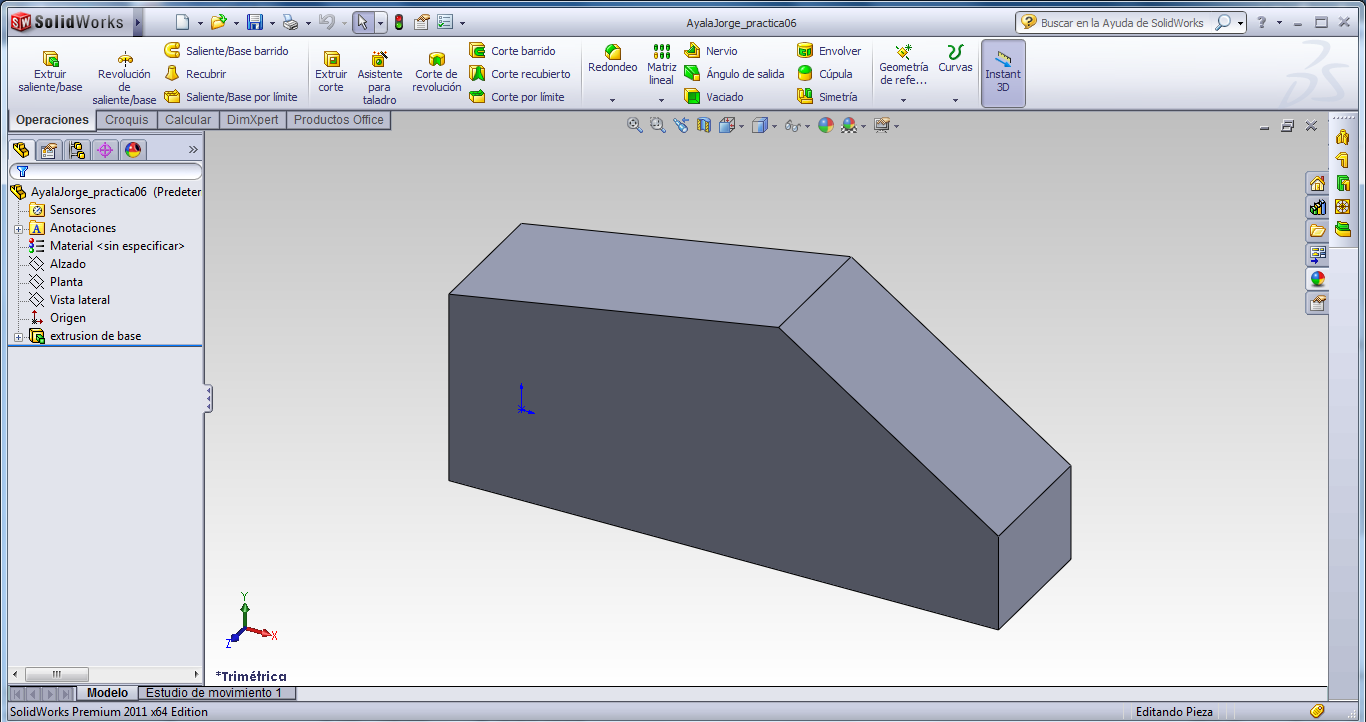Toggle the section view in the heads-up toolbar
1366x722 pixels.
(706, 125)
